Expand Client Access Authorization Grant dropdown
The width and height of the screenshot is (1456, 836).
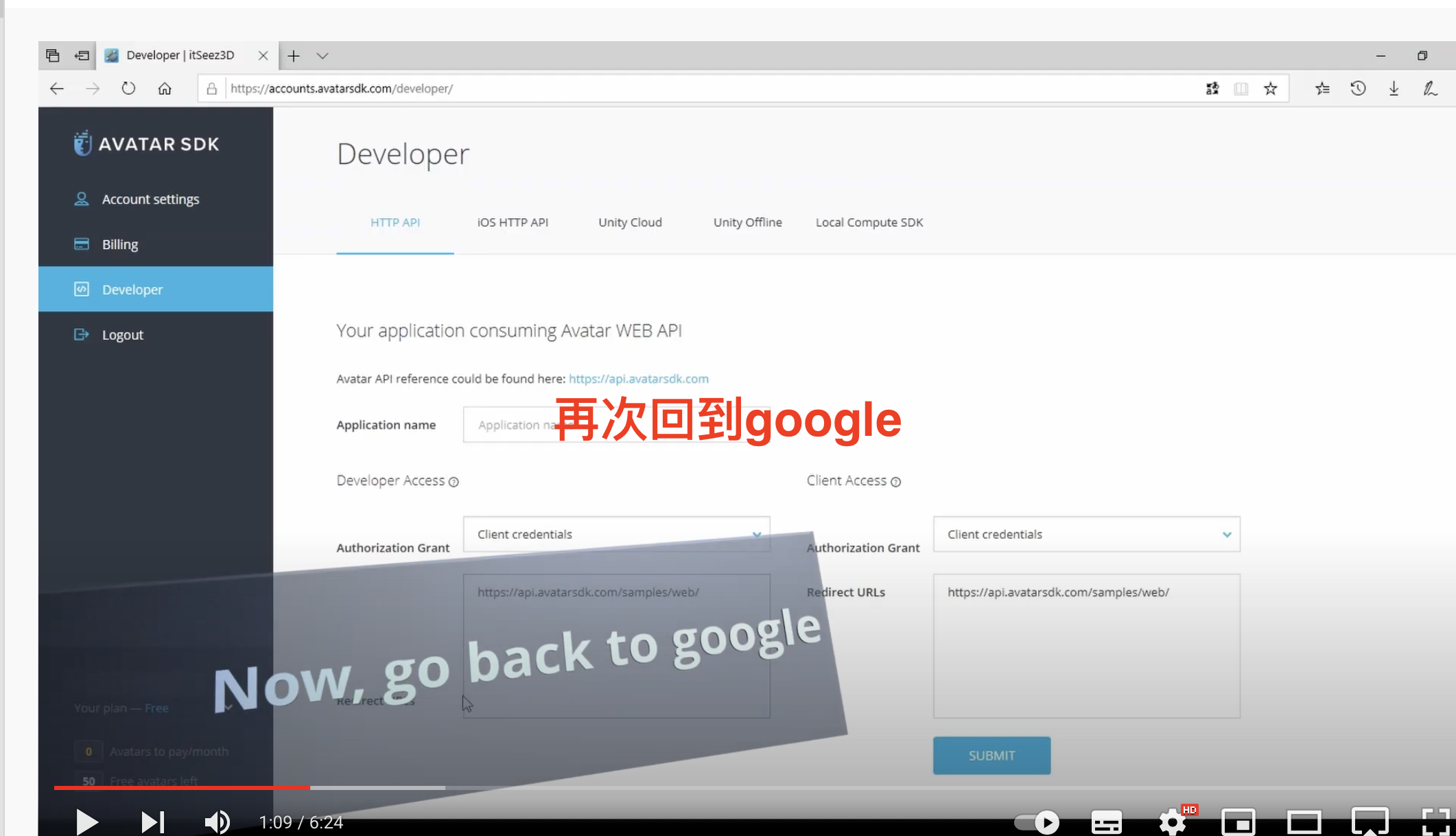pos(1087,534)
